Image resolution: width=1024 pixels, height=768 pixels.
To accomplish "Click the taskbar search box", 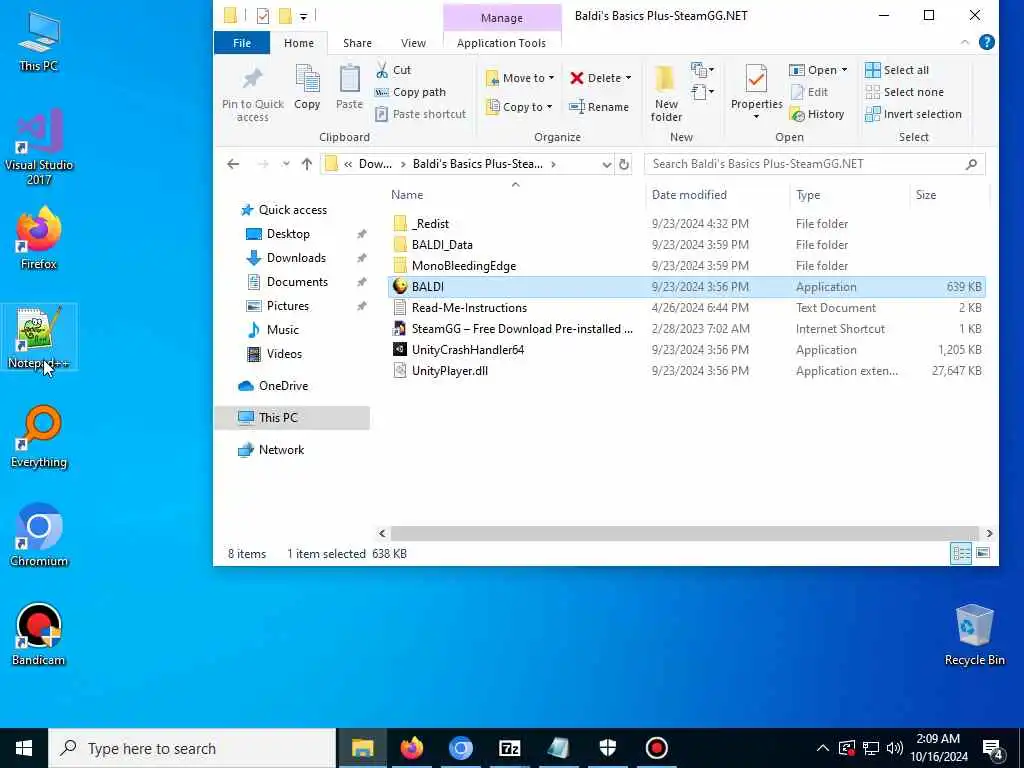I will coord(192,748).
